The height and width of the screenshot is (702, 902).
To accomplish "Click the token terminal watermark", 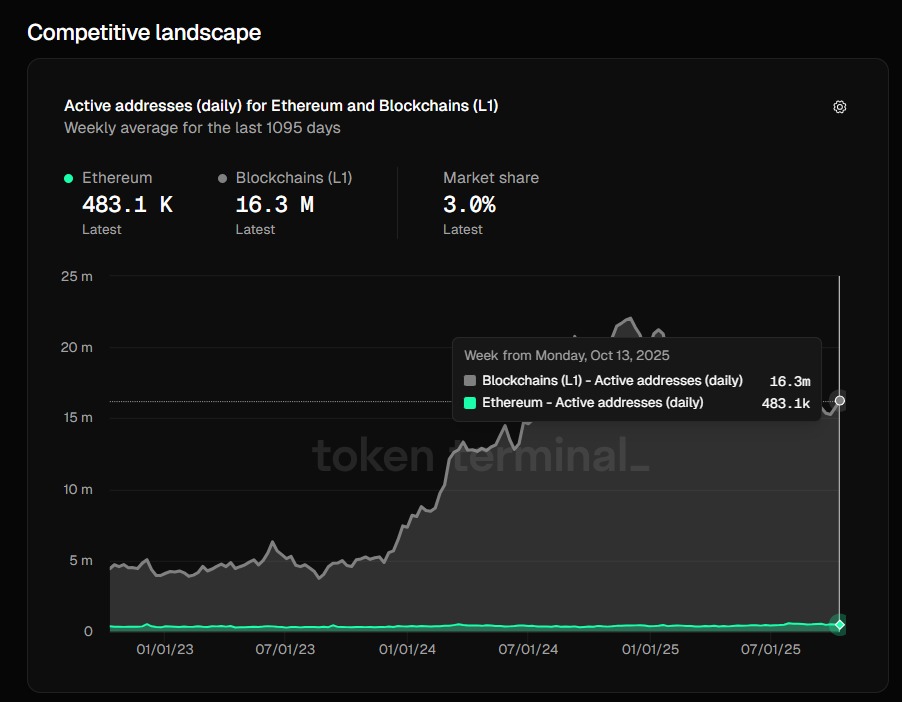I will tap(480, 456).
